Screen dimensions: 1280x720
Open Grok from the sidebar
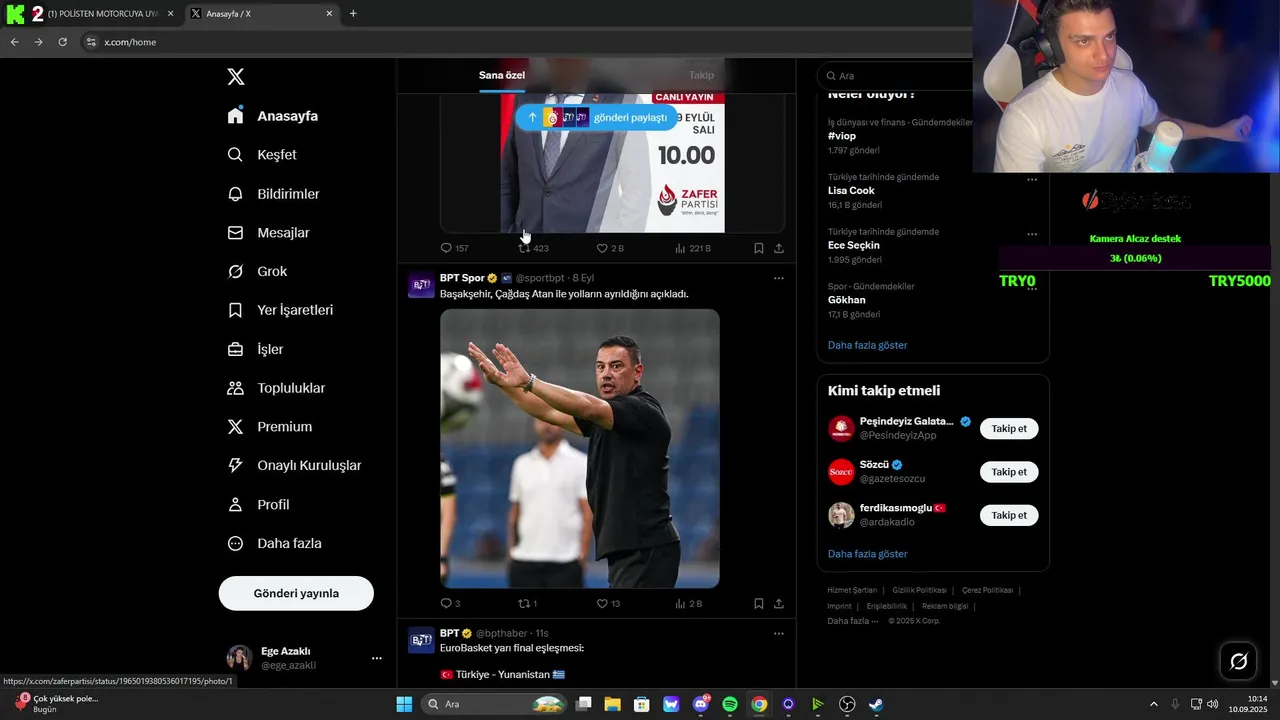coord(257,271)
